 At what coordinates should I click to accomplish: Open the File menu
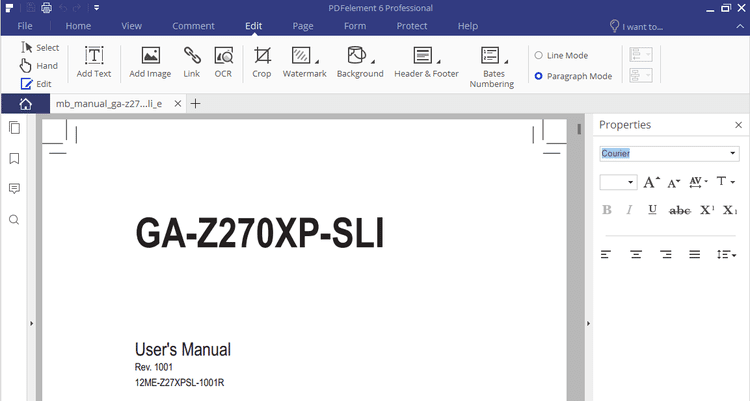coord(25,26)
